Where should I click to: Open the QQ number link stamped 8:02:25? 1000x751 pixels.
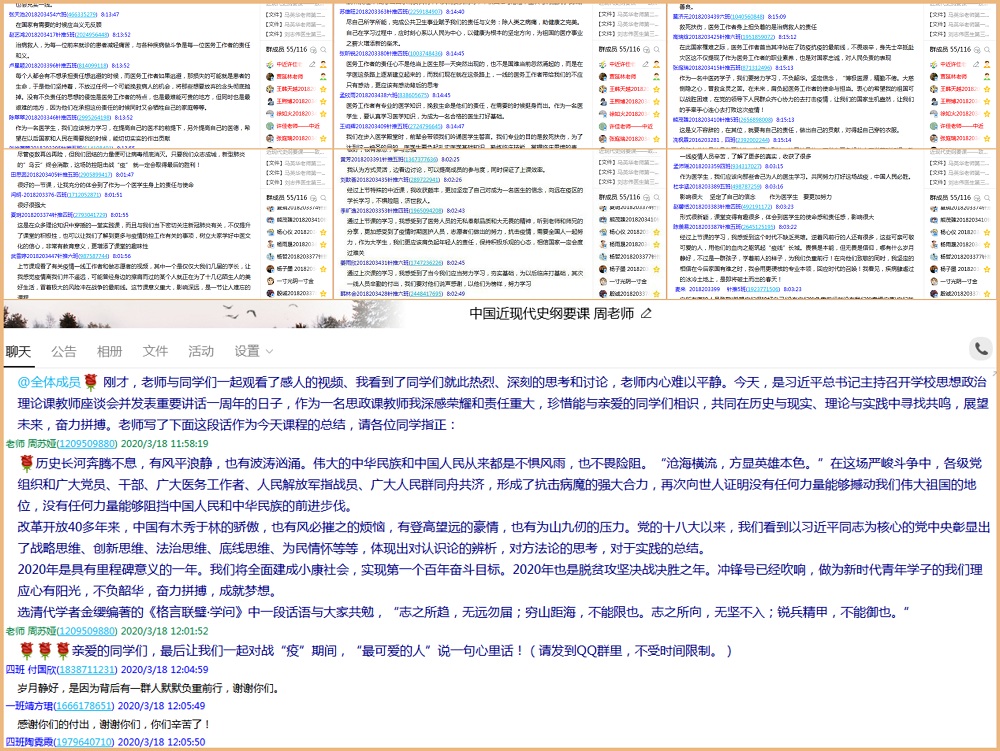point(422,159)
